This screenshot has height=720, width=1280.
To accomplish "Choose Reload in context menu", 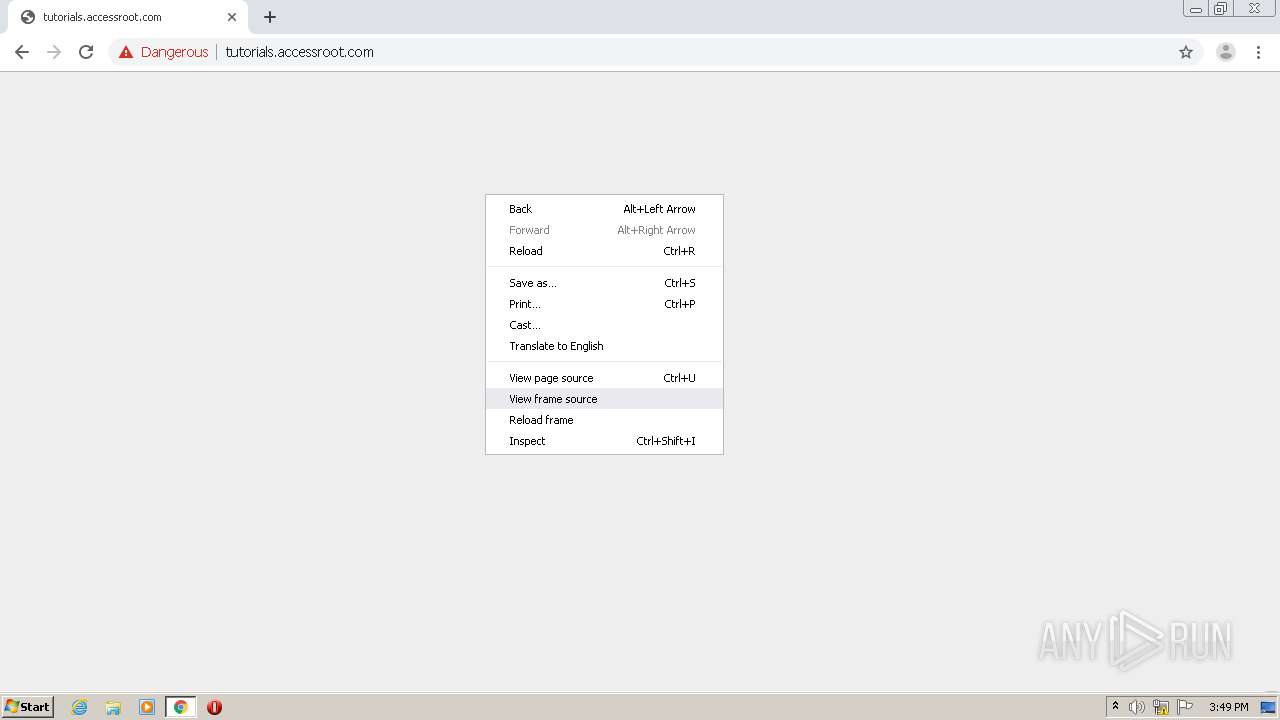I will pyautogui.click(x=604, y=251).
